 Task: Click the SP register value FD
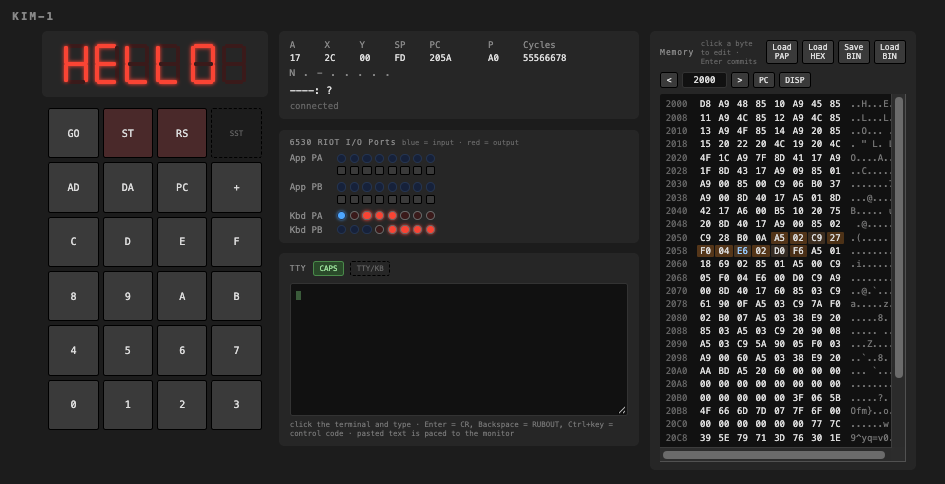400,58
